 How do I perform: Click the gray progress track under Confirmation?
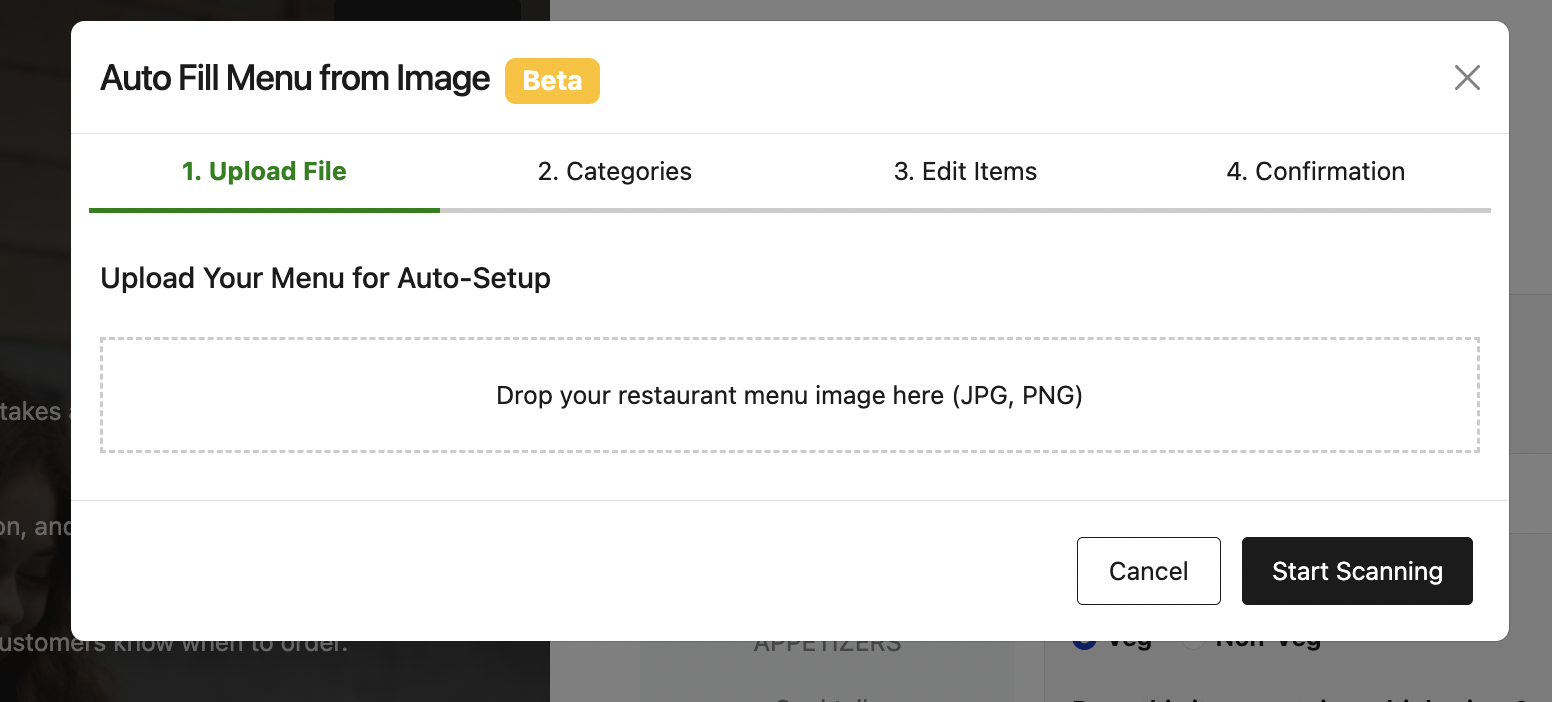coord(1315,210)
